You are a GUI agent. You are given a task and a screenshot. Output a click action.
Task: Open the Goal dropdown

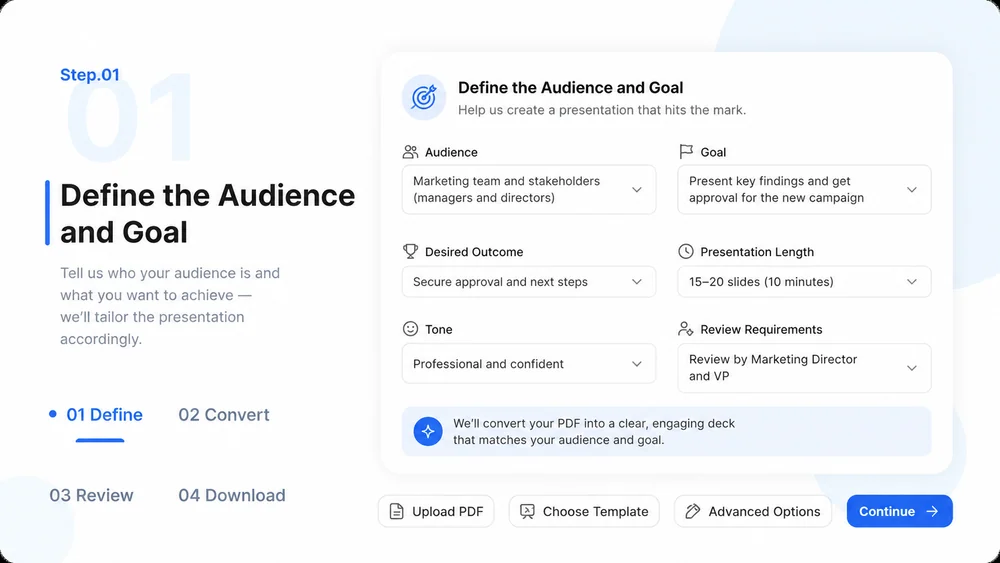[804, 189]
